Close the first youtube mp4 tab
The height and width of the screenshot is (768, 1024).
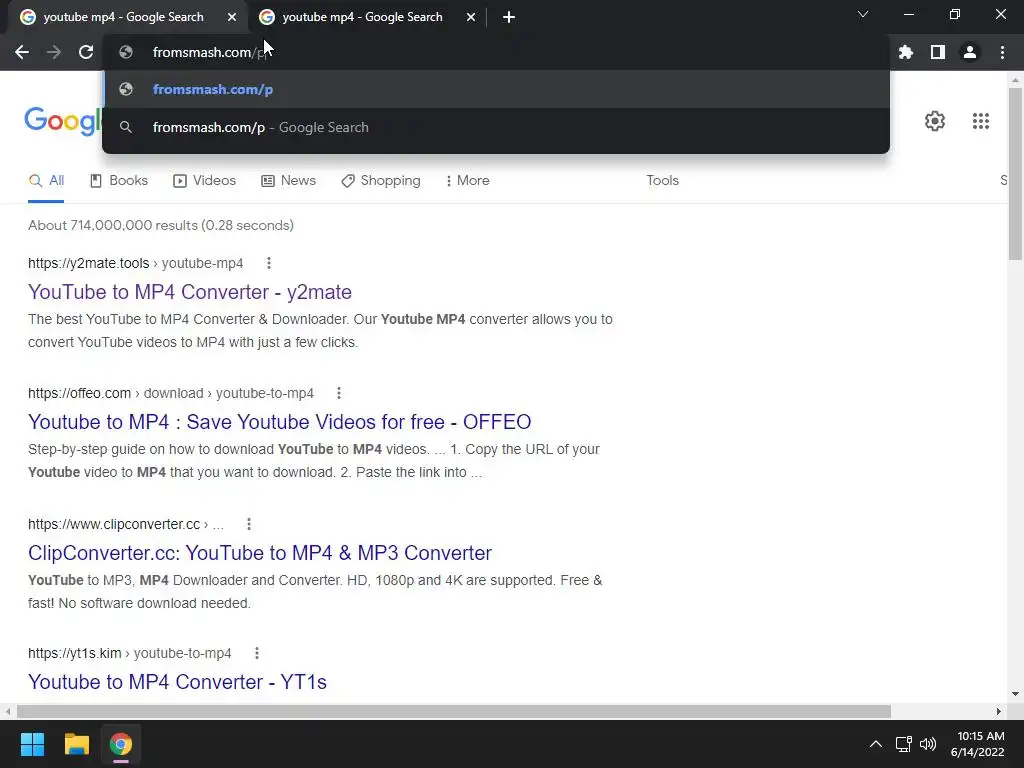(232, 17)
